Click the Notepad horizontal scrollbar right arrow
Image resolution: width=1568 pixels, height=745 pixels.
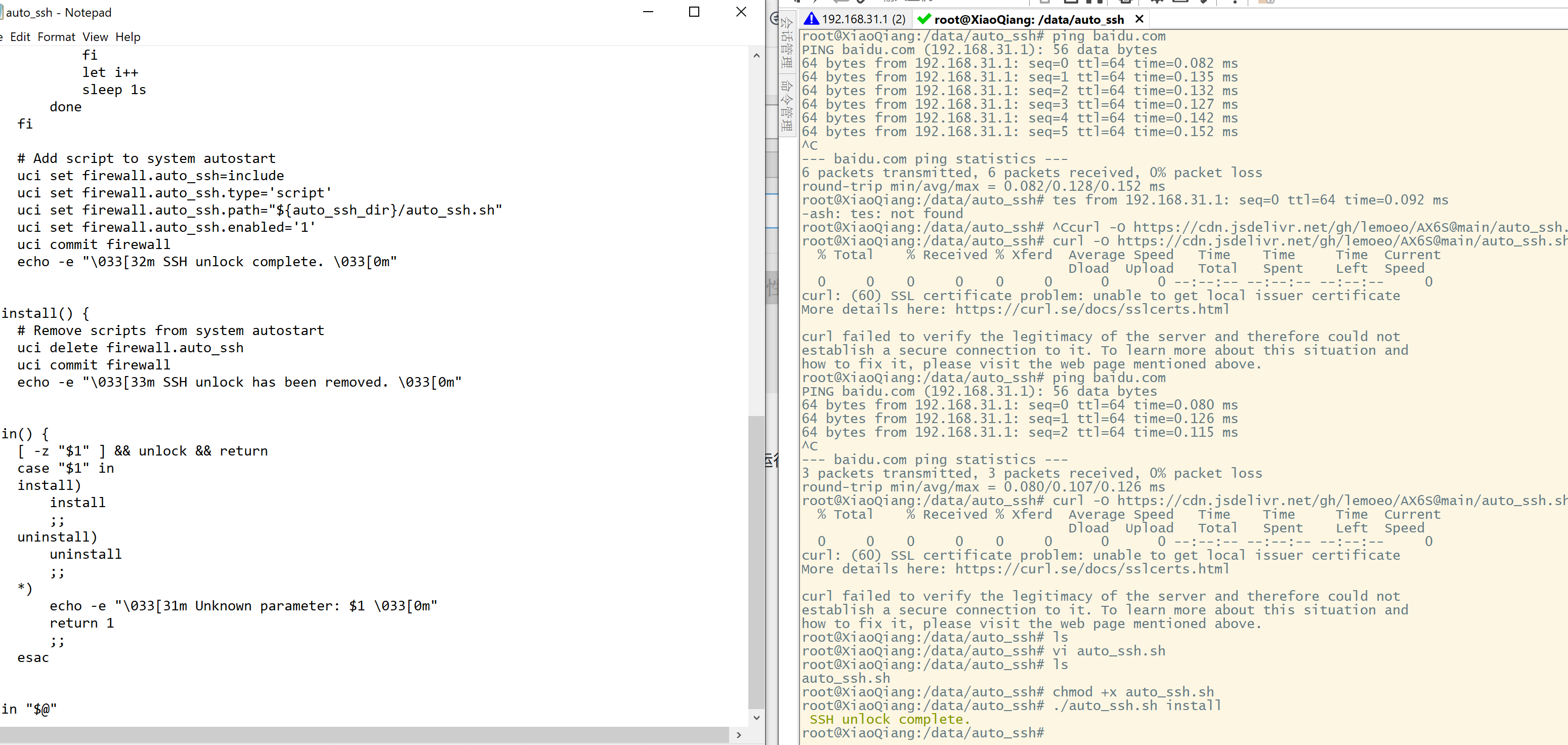pyautogui.click(x=738, y=735)
